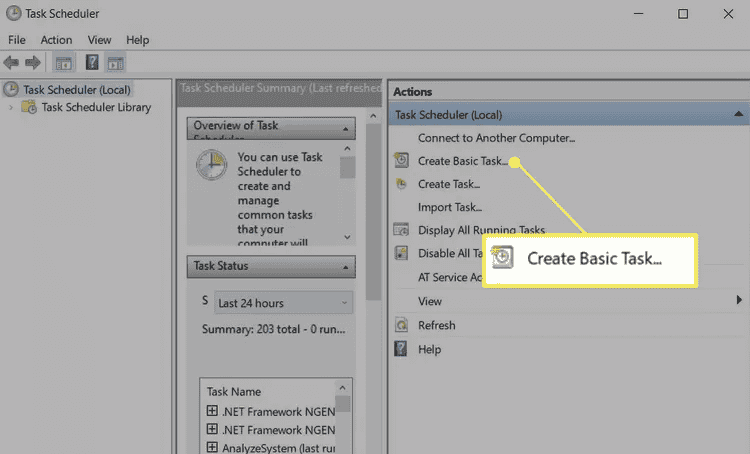Click the Create Basic Task icon in Actions list
Viewport: 750px width, 454px height.
click(401, 160)
